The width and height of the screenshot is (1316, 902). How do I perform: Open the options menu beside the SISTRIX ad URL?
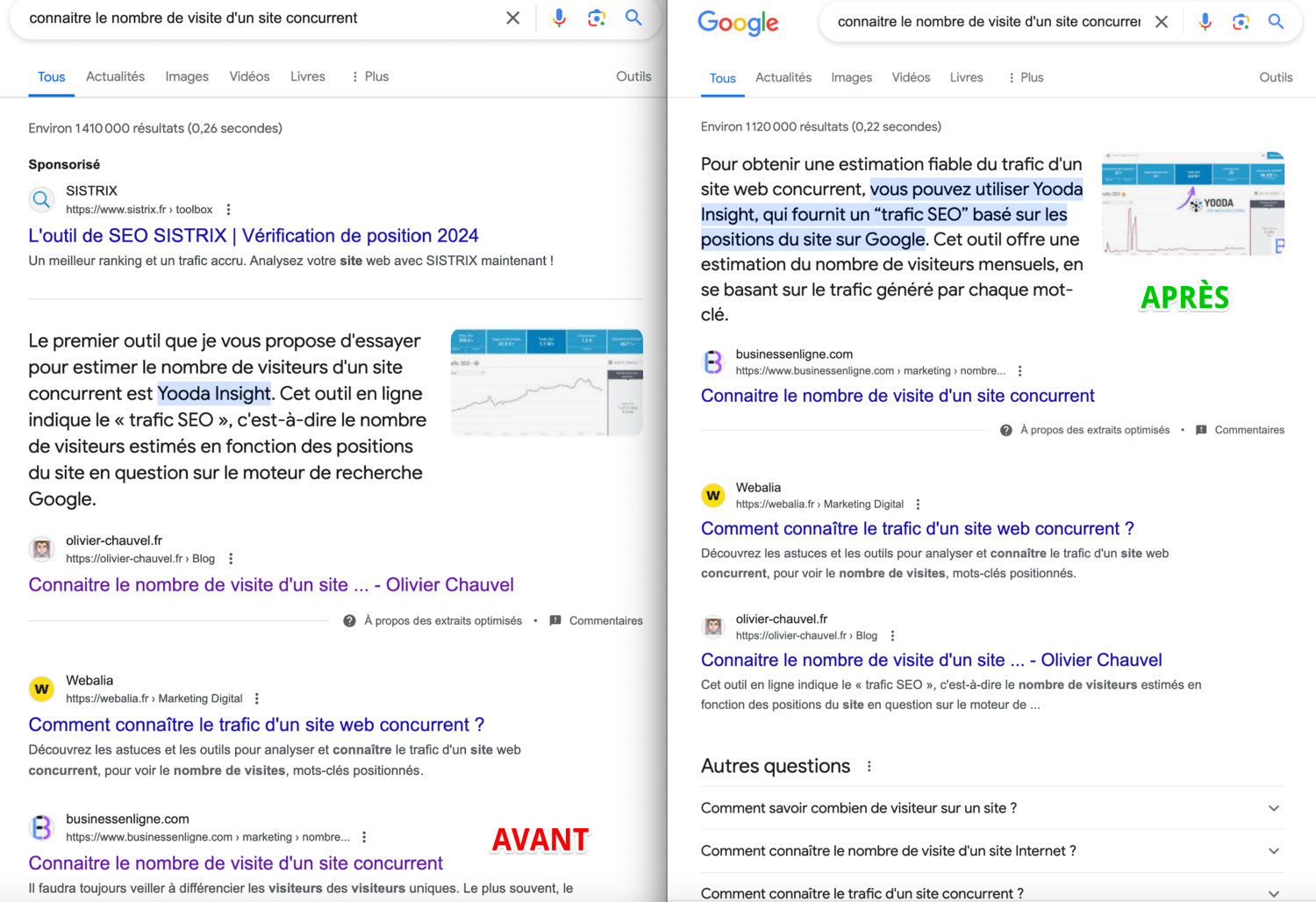(x=228, y=210)
